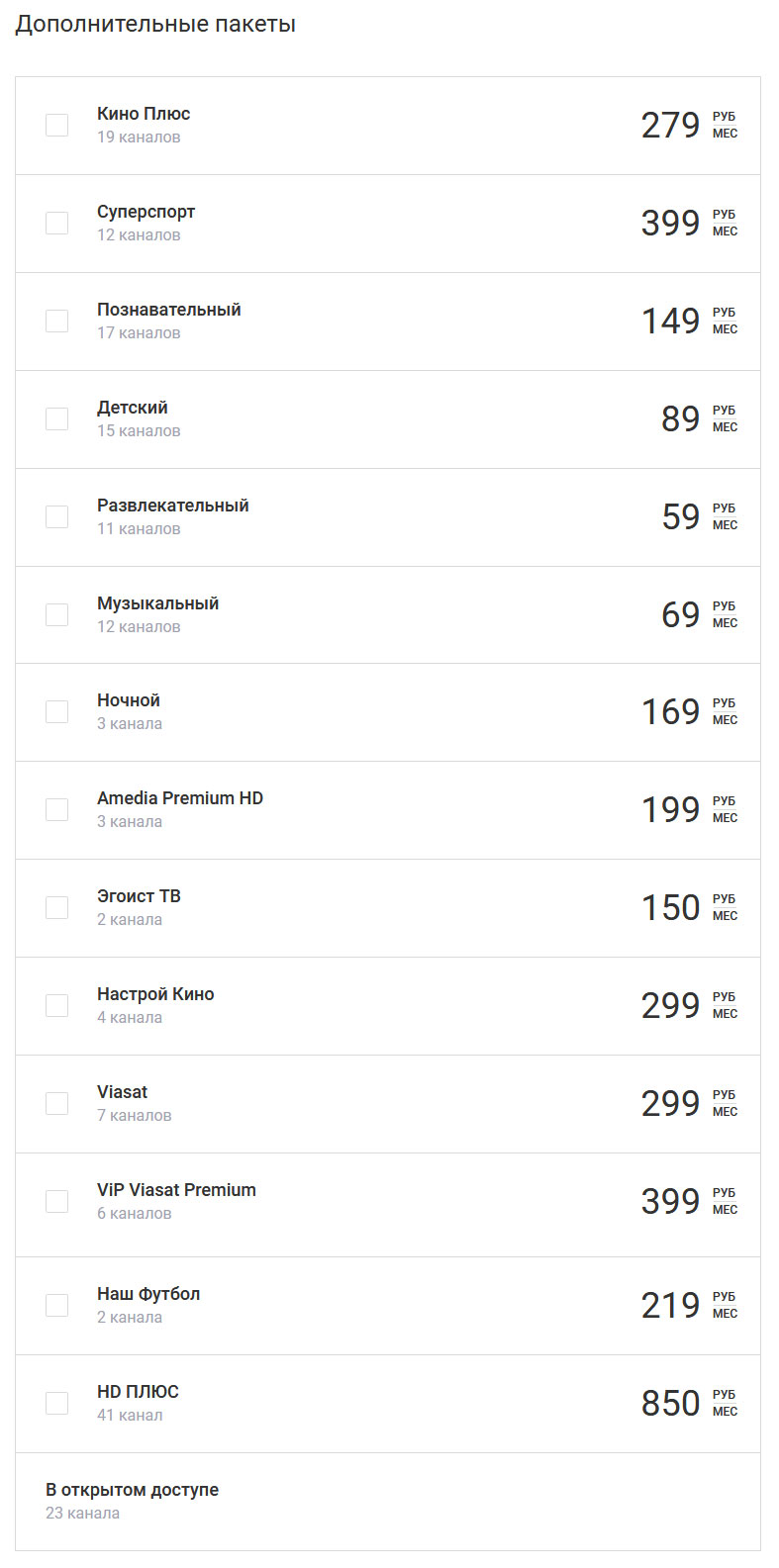
Task: Click the 850 руб/мес price
Action: (690, 1403)
